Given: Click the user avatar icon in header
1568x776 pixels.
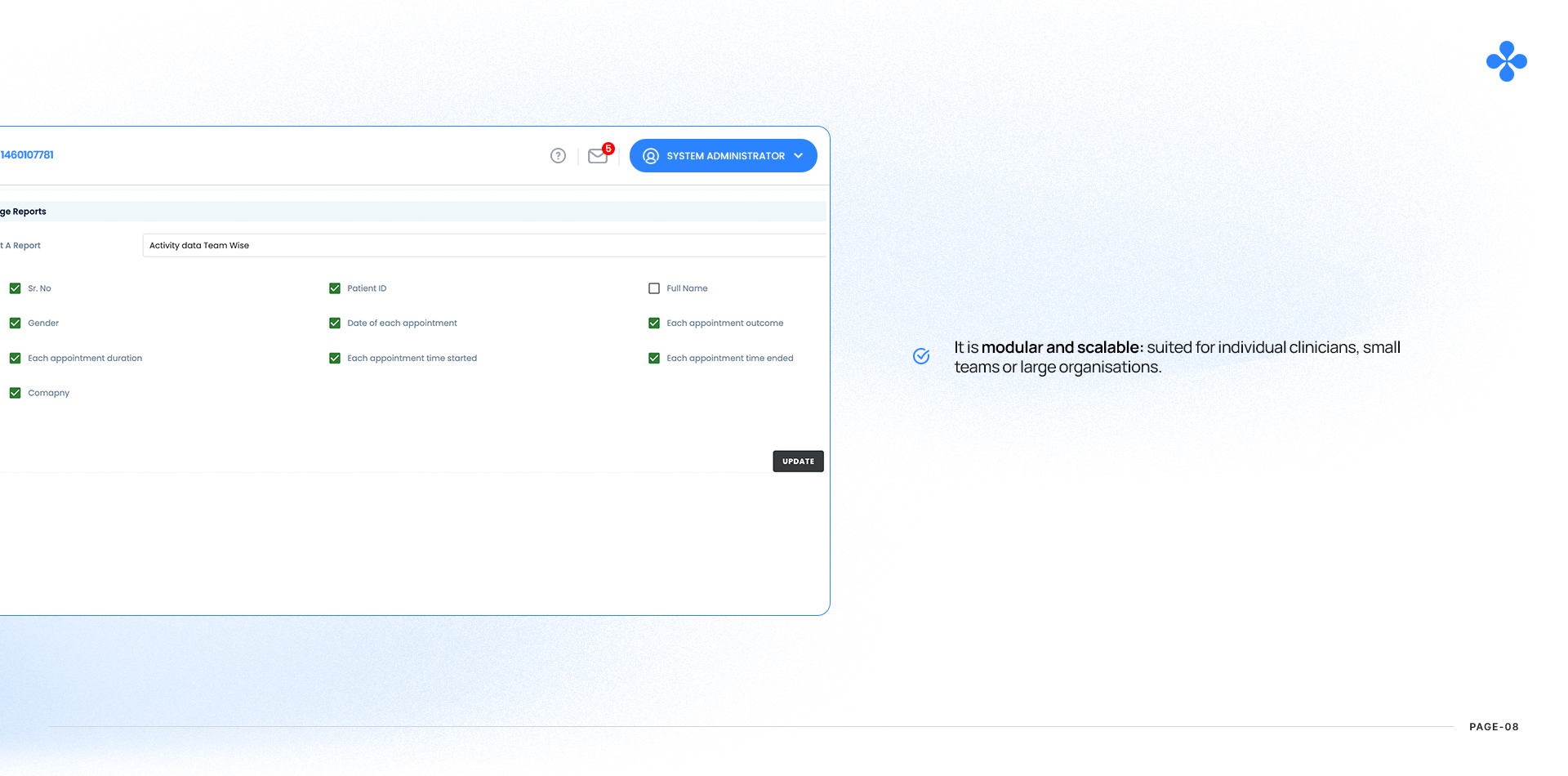Looking at the screenshot, I should click(x=651, y=156).
